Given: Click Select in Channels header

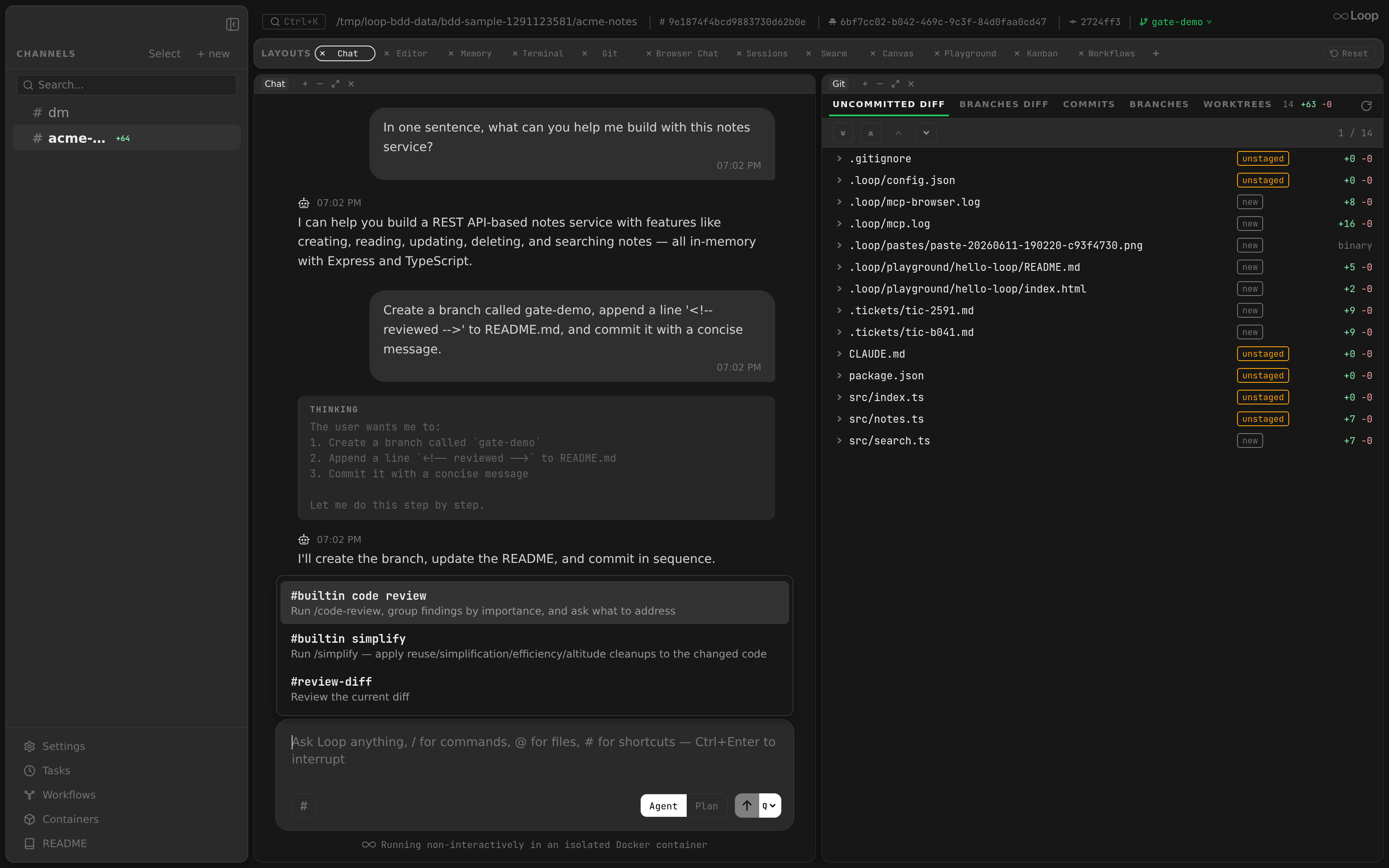Looking at the screenshot, I should tap(164, 53).
